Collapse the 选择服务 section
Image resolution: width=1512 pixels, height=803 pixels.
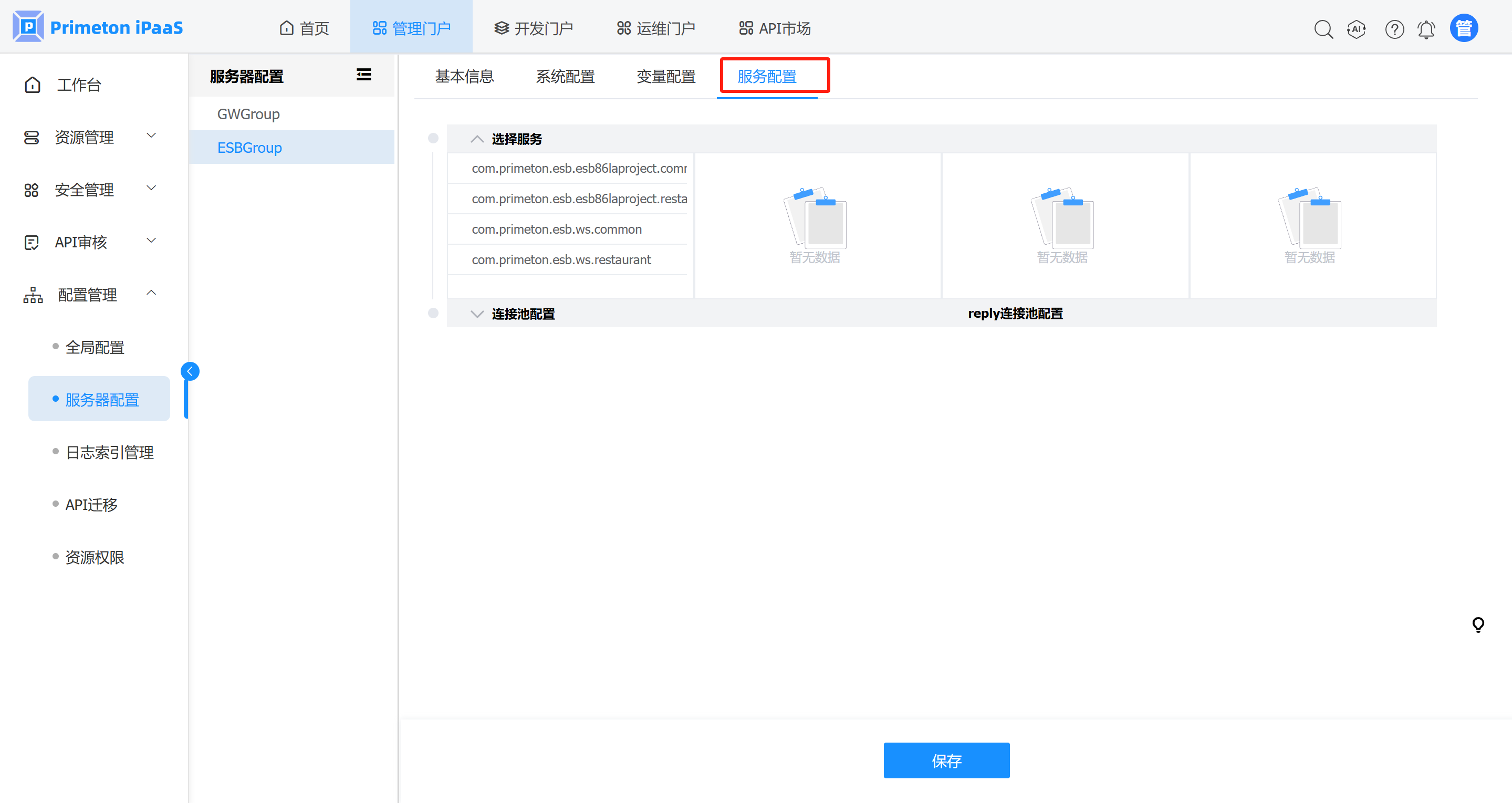[x=477, y=139]
